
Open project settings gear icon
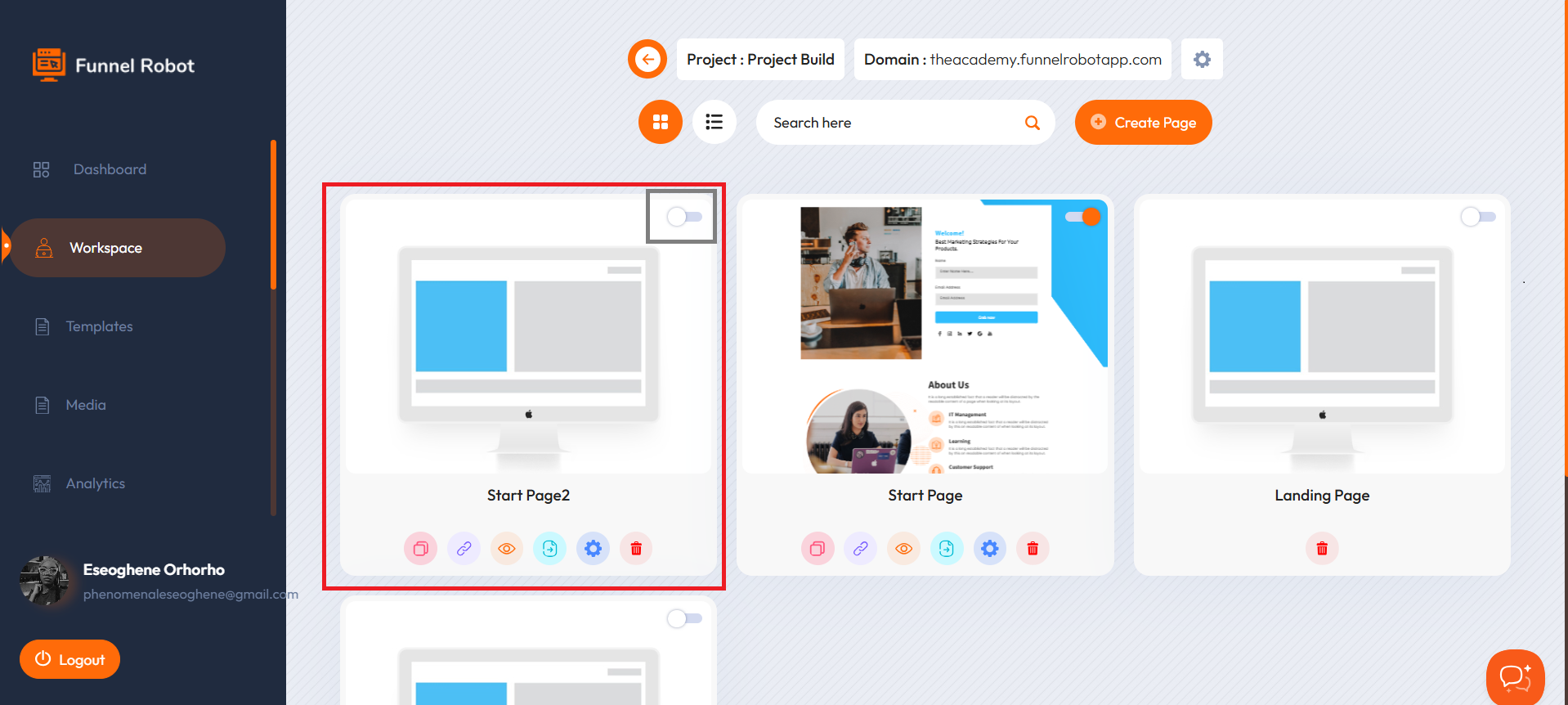1202,59
